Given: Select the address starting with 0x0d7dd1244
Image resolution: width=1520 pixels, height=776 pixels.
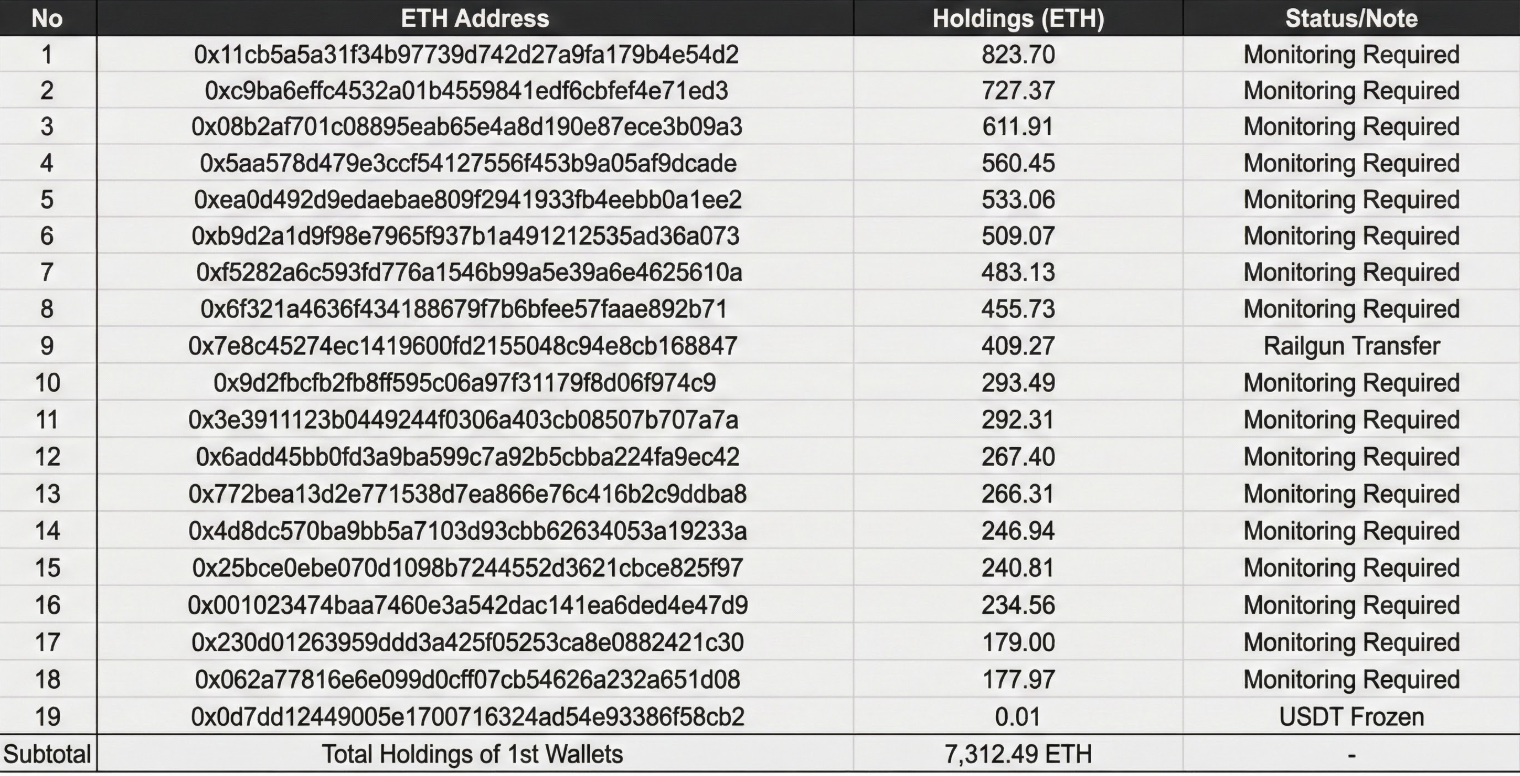Looking at the screenshot, I should tap(468, 717).
